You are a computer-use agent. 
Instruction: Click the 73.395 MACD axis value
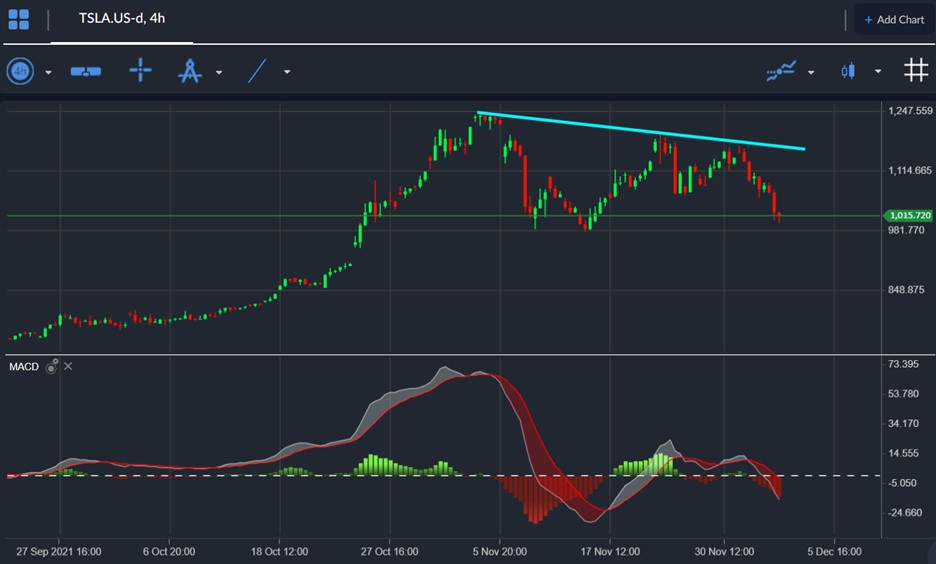(903, 364)
